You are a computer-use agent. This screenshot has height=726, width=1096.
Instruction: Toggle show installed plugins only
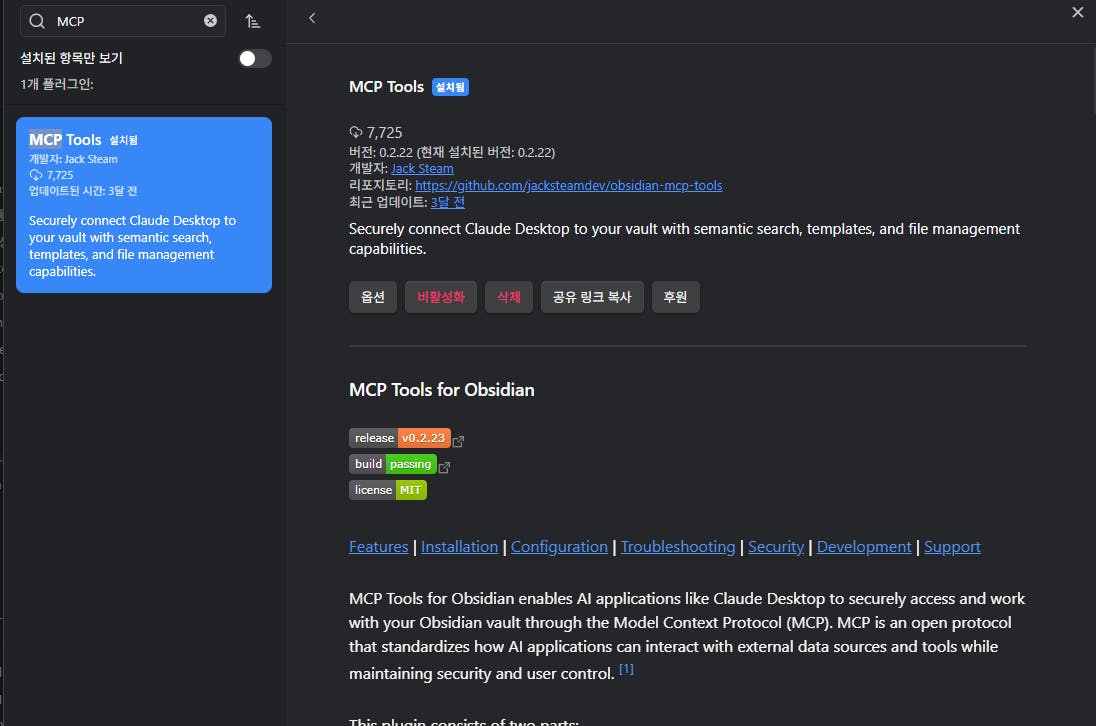point(254,59)
